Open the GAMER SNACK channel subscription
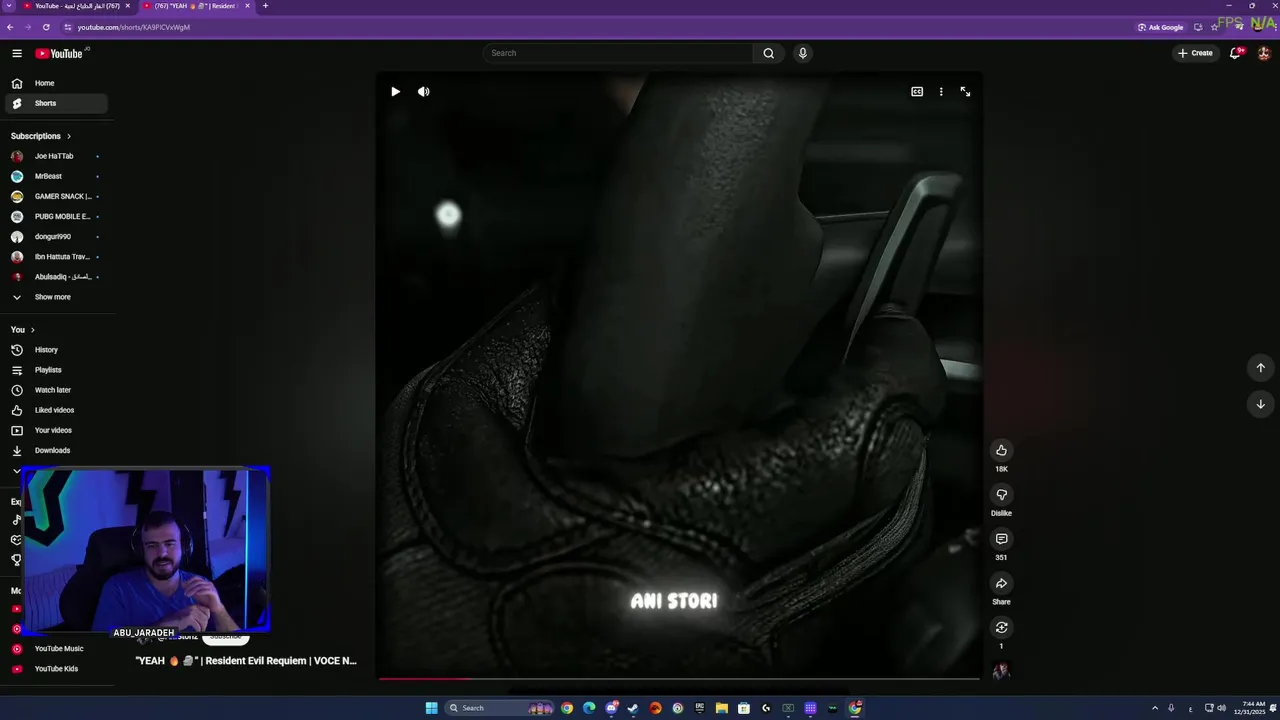The height and width of the screenshot is (720, 1280). click(56, 196)
